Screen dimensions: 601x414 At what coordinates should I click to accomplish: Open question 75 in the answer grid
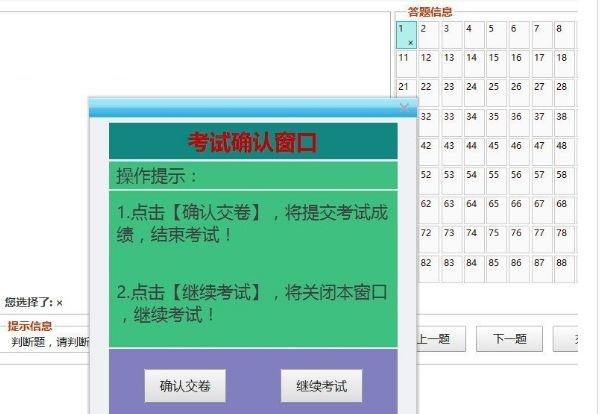pos(496,239)
